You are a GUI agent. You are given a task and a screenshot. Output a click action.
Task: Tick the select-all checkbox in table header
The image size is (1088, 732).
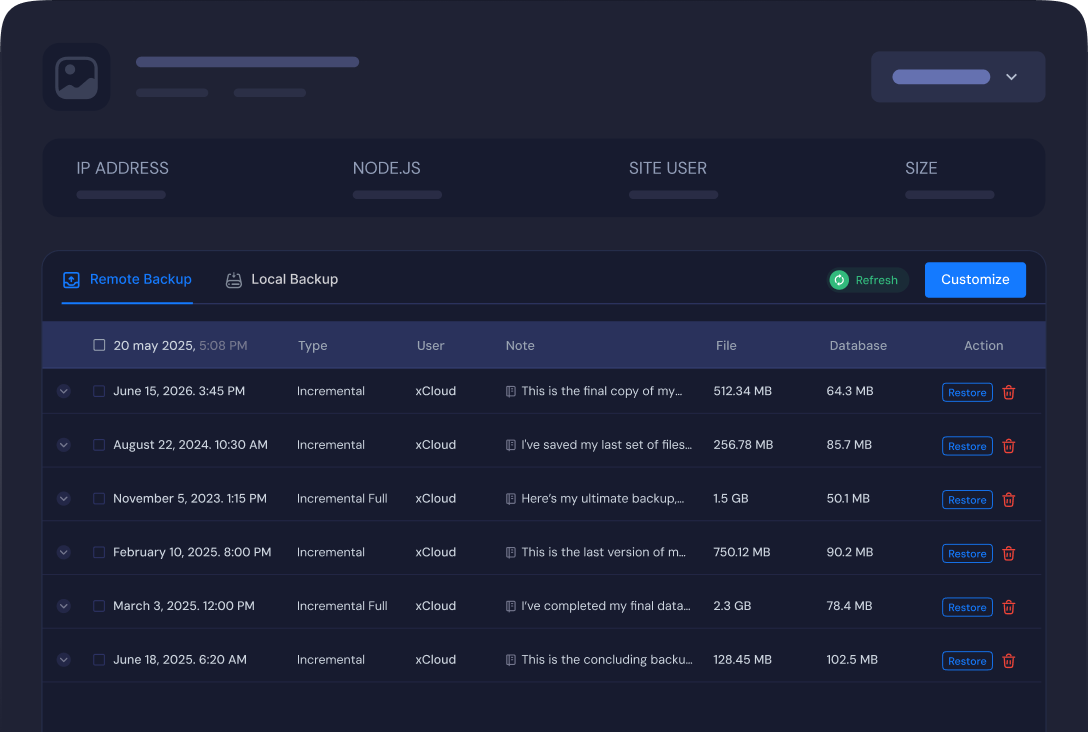point(99,345)
